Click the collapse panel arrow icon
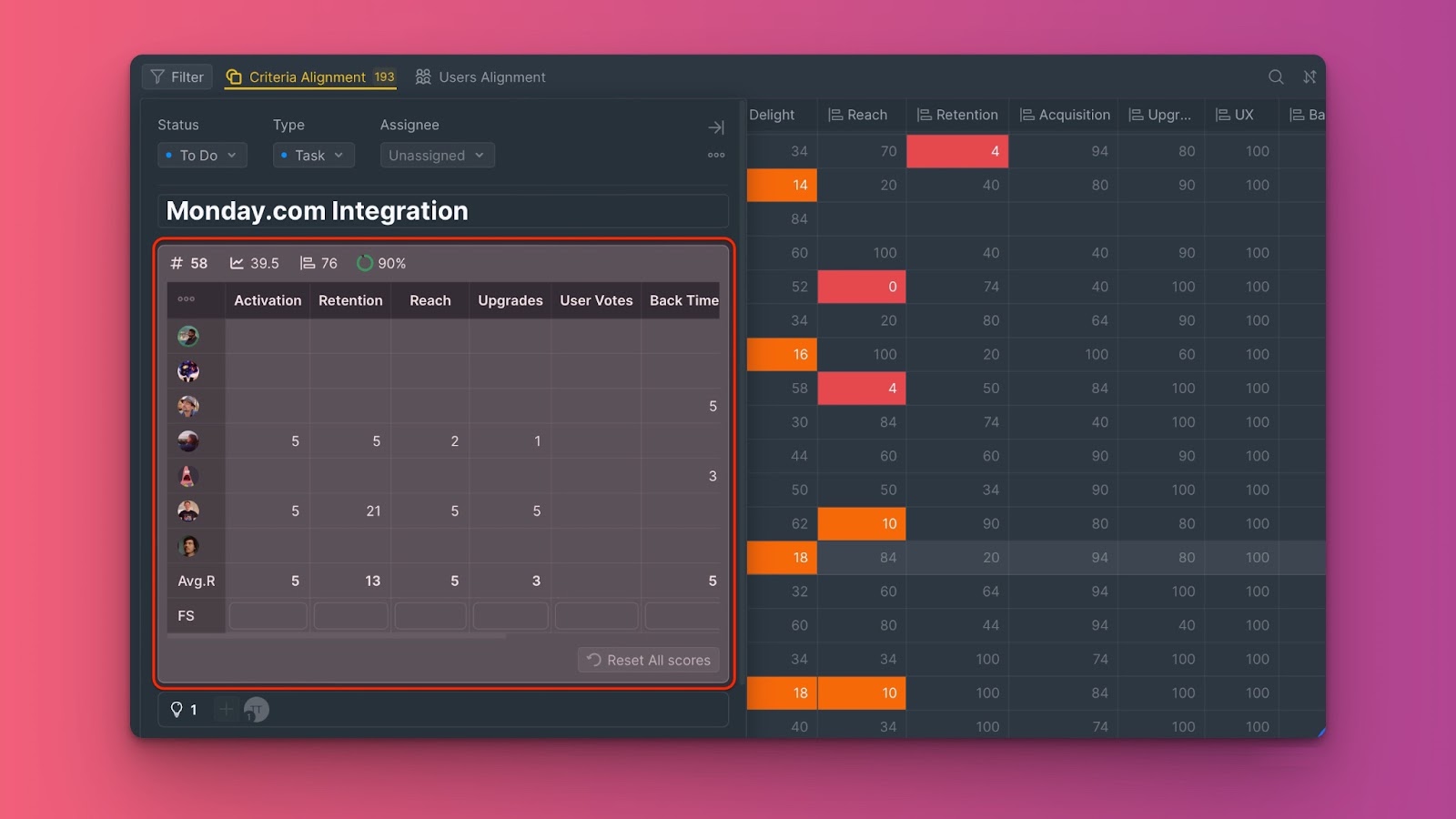Image resolution: width=1456 pixels, height=819 pixels. 716,127
